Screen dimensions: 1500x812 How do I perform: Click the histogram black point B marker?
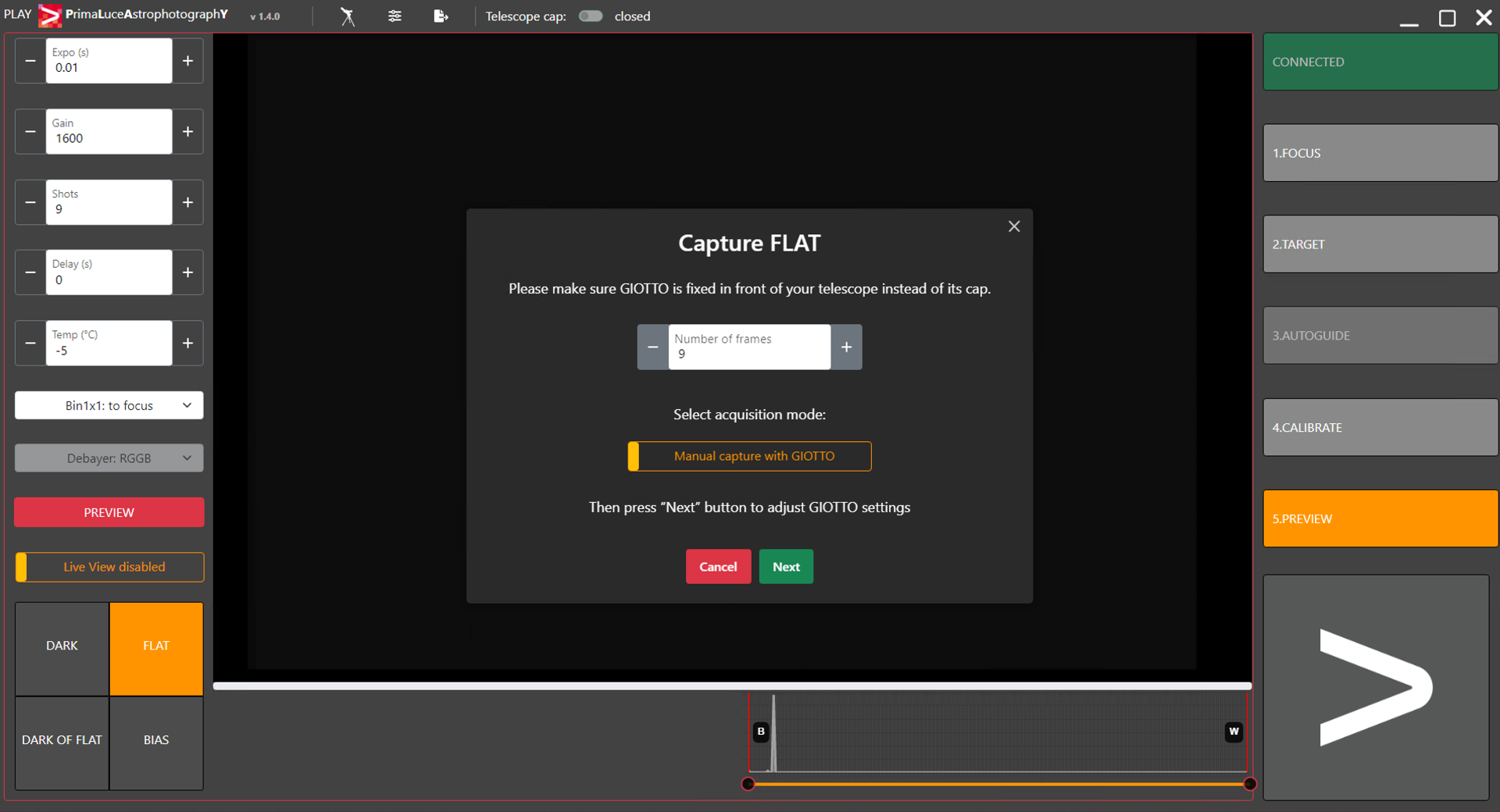(761, 732)
